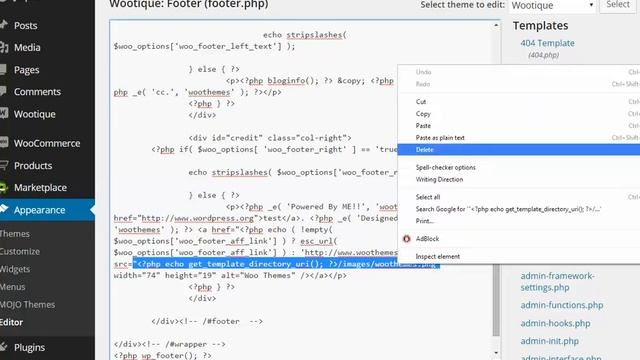The height and width of the screenshot is (360, 640).
Task: Click the Plugins icon in sidebar
Action: [4, 347]
